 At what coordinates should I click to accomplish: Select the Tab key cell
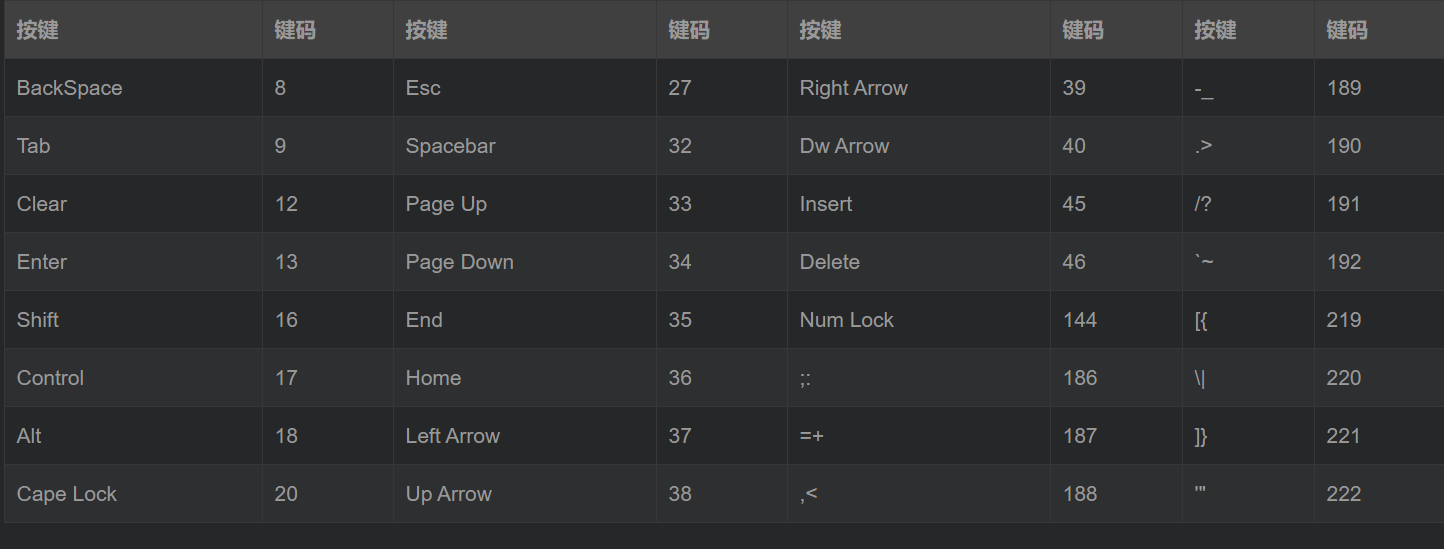pos(33,146)
